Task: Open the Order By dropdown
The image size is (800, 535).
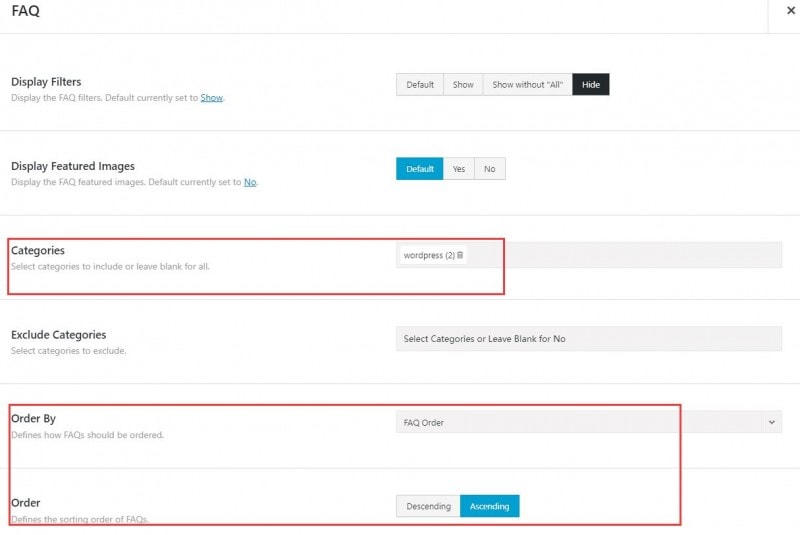Action: [x=580, y=423]
